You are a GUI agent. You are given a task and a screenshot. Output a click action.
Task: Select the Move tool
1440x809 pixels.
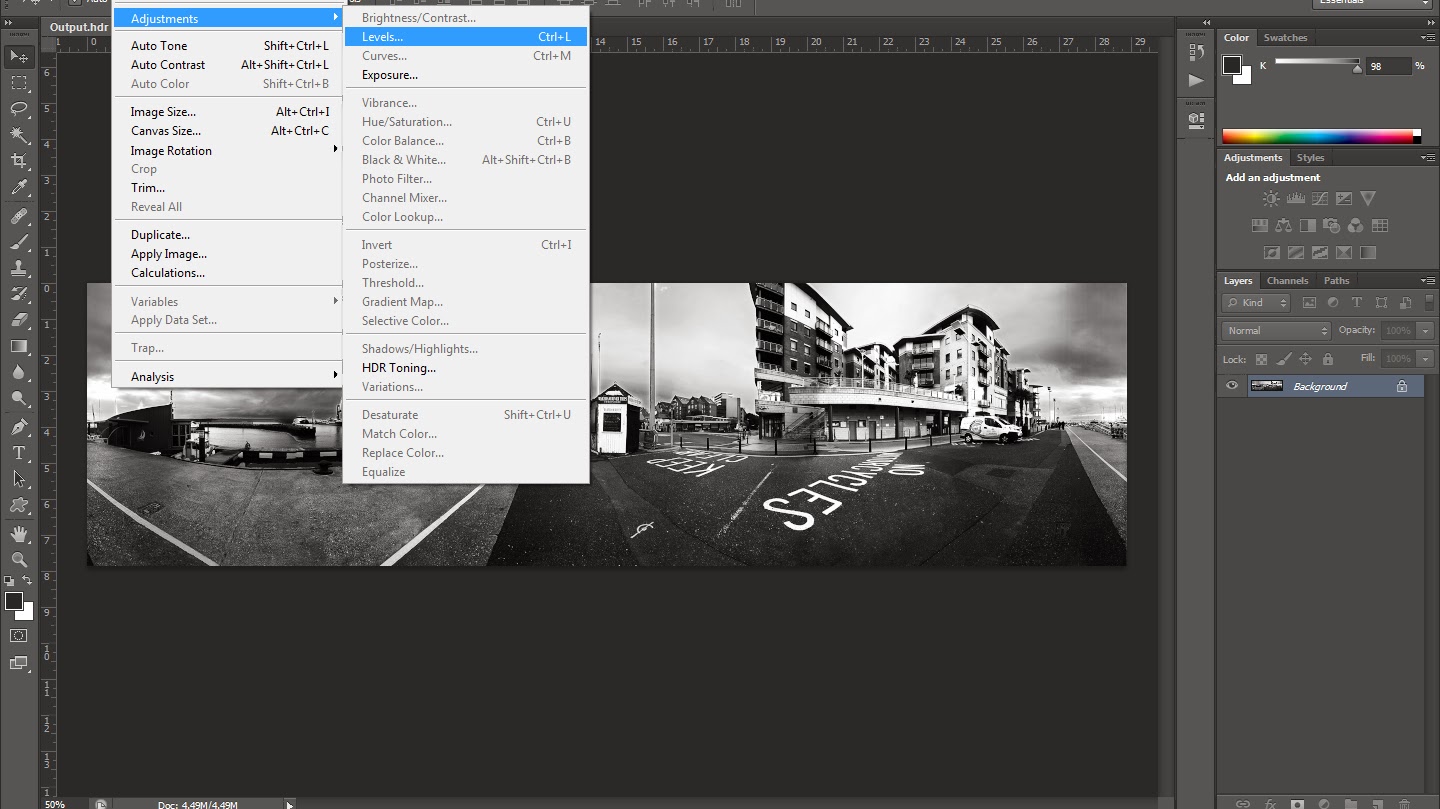tap(19, 56)
